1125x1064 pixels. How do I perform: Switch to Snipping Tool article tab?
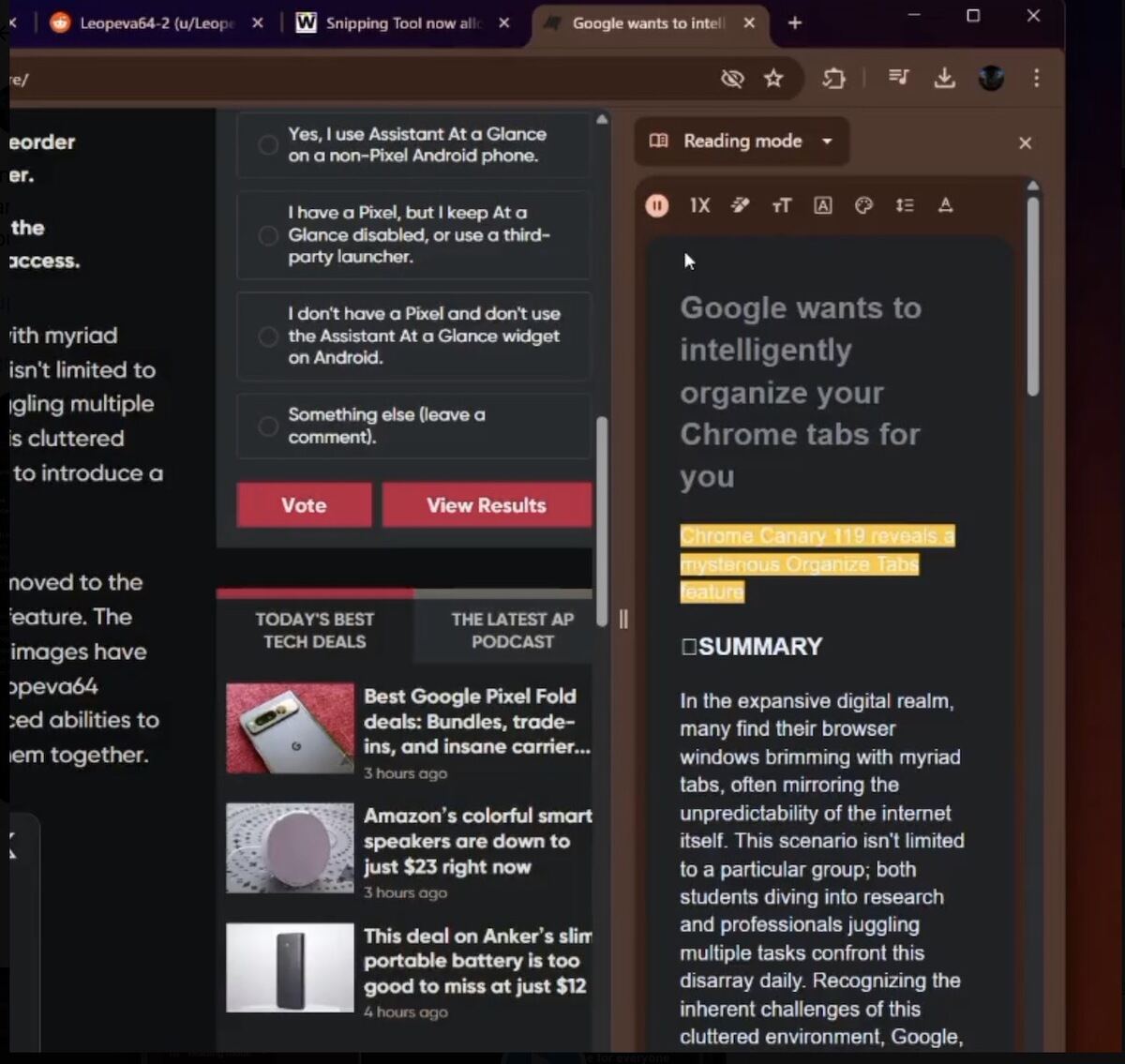pyautogui.click(x=403, y=22)
